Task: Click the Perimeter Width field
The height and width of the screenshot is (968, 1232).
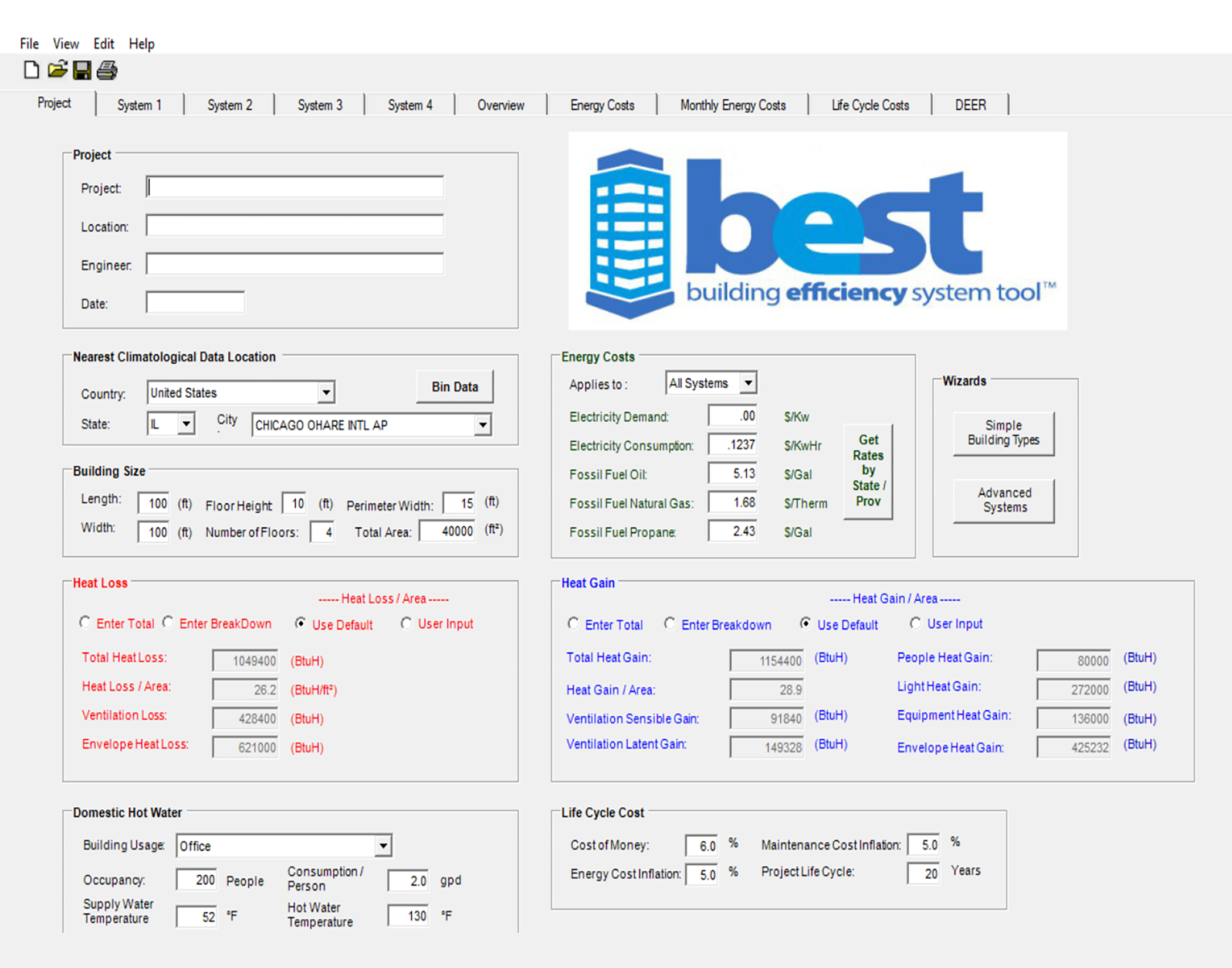Action: (459, 503)
